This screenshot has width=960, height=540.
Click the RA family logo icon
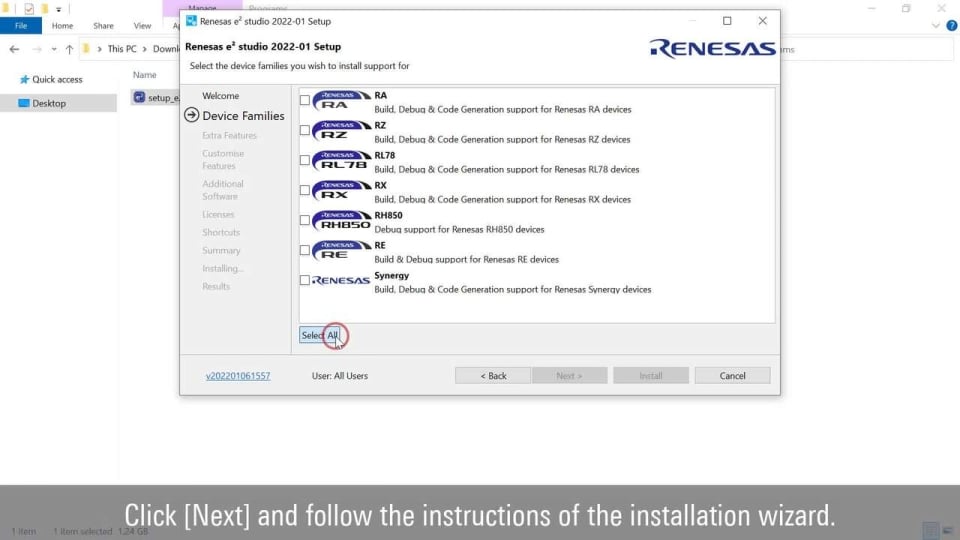(x=342, y=100)
